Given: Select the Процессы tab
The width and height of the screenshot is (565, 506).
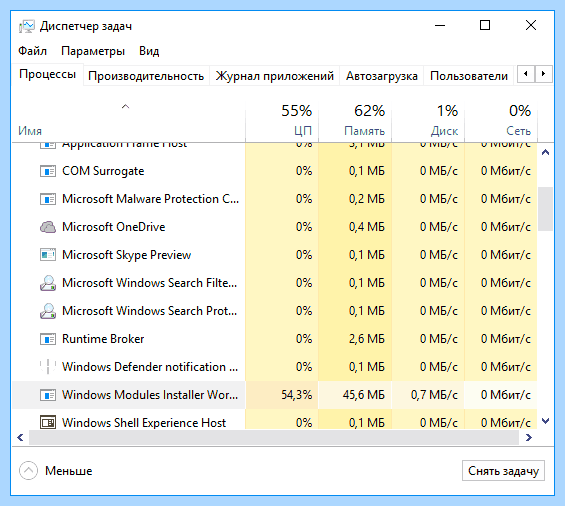Looking at the screenshot, I should (48, 74).
